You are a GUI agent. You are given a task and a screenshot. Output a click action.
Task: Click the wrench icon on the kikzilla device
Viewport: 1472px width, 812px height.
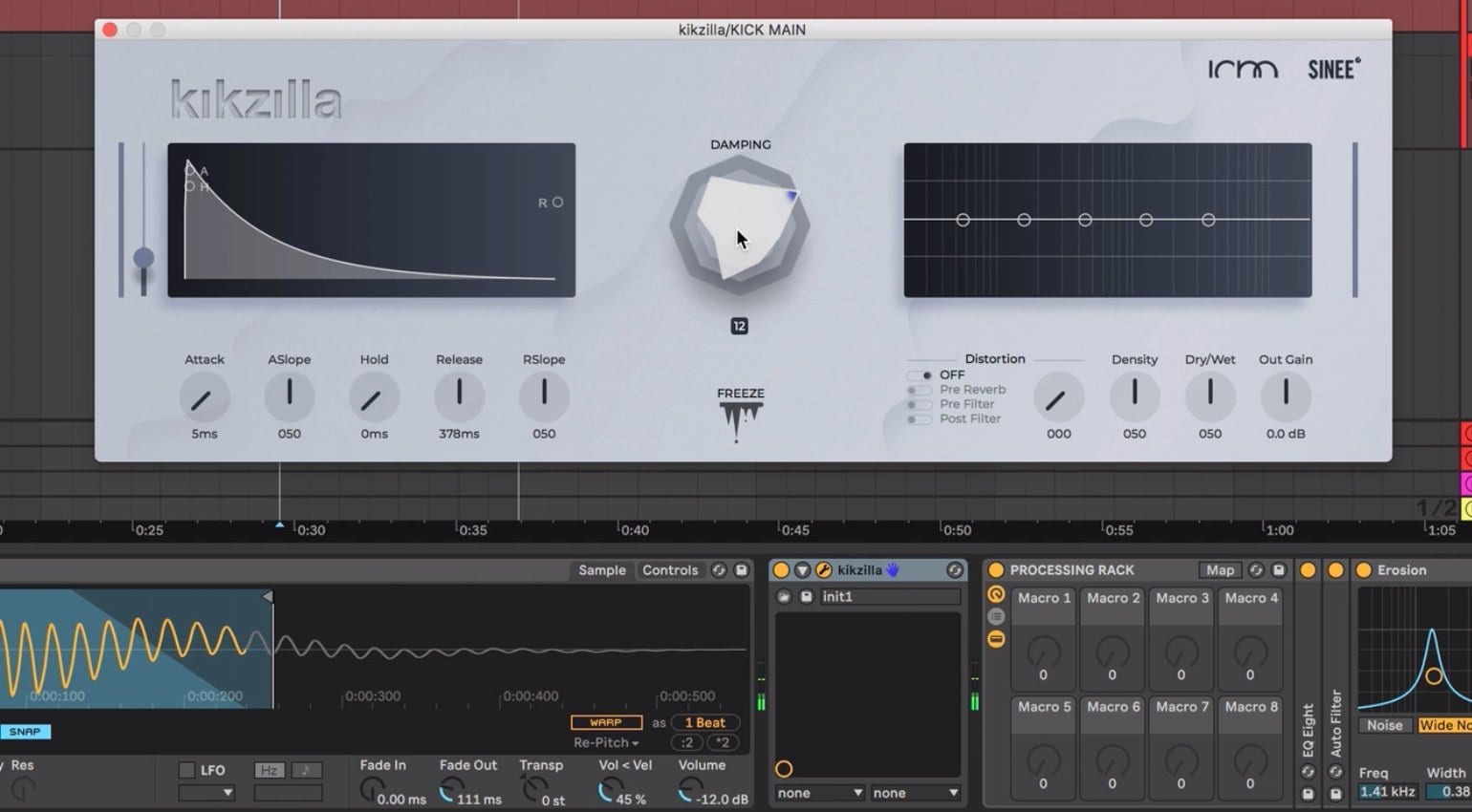(x=824, y=570)
